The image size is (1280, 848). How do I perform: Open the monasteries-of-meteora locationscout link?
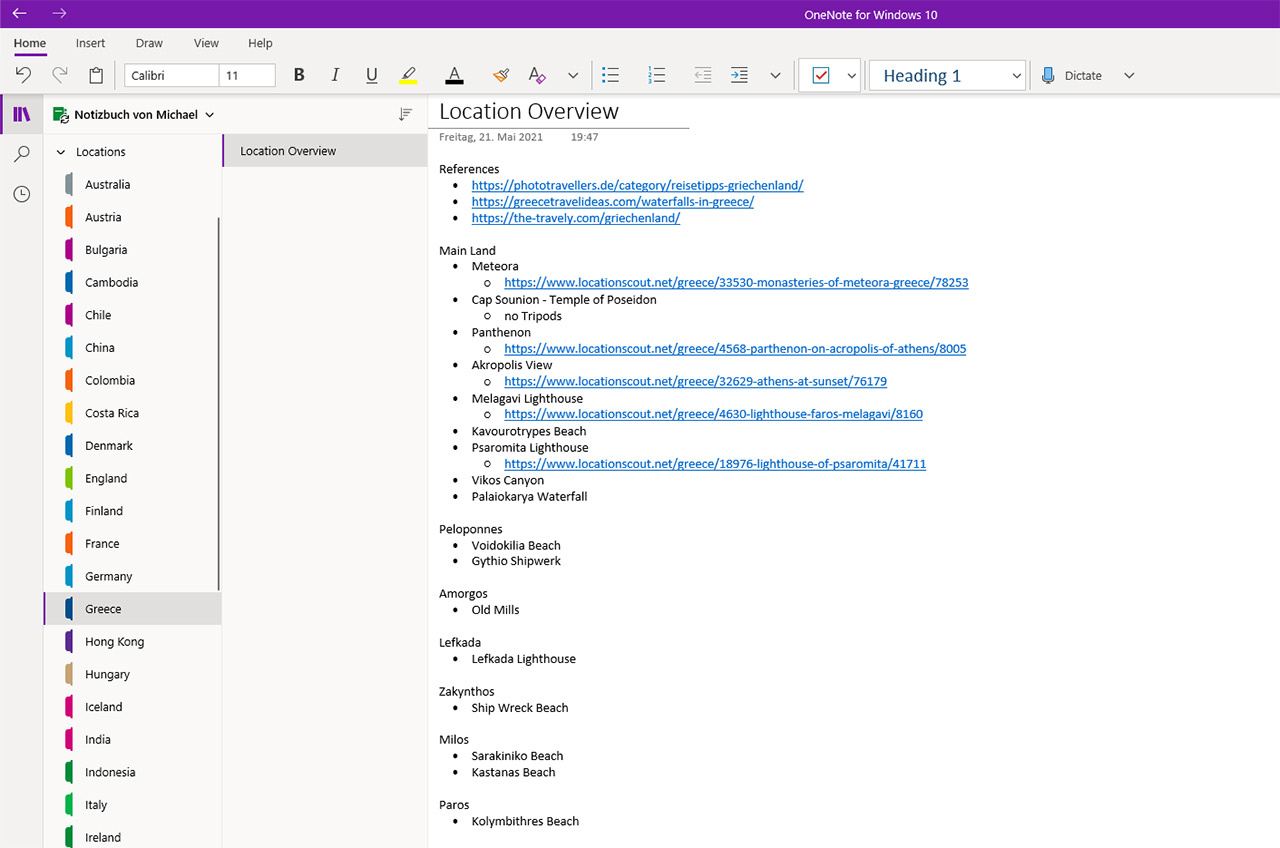pos(736,283)
